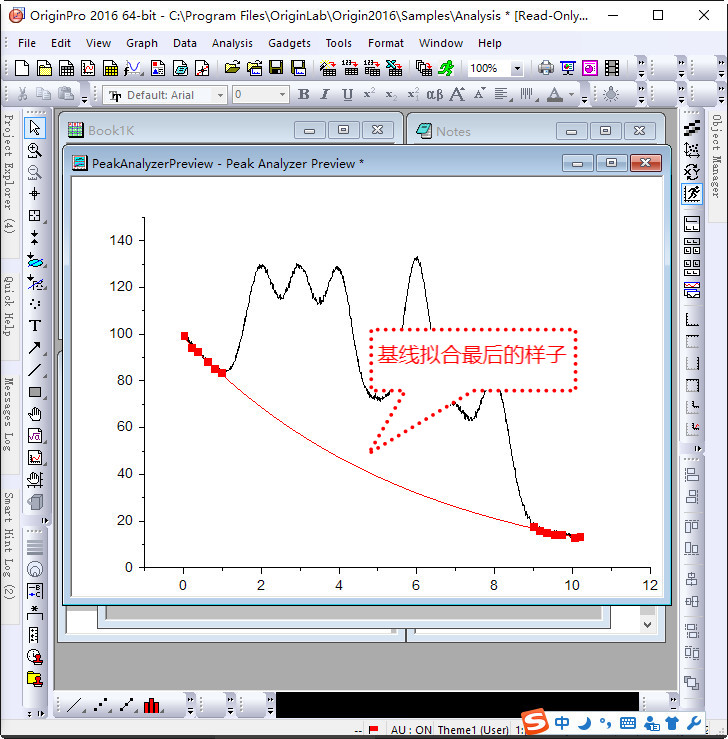This screenshot has width=728, height=739.
Task: Open the zoom percentage 100% dropdown
Action: (x=516, y=69)
